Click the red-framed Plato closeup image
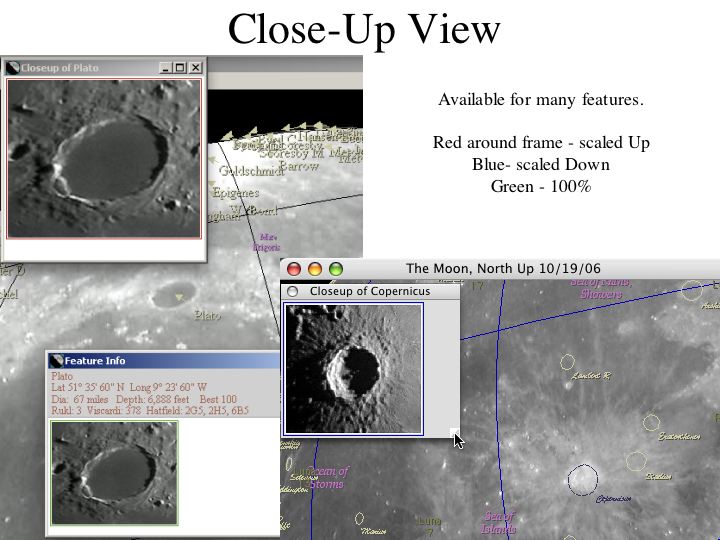Screen dimensions: 720x540 coord(104,158)
